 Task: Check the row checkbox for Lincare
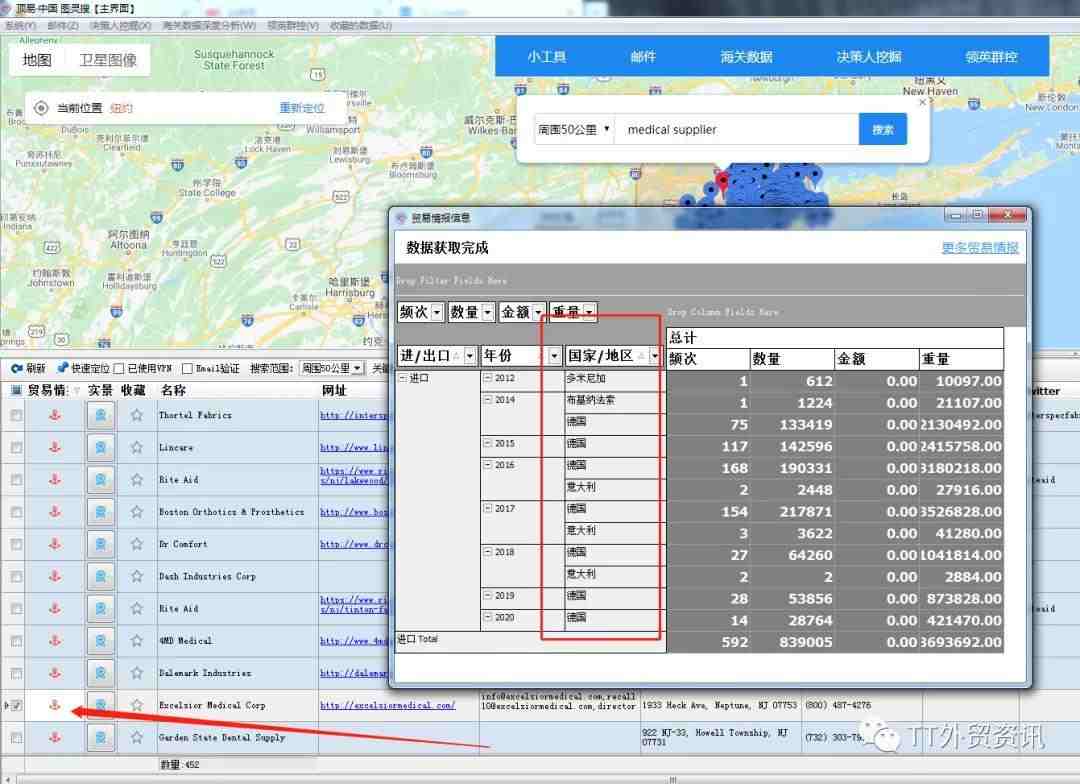click(x=17, y=447)
